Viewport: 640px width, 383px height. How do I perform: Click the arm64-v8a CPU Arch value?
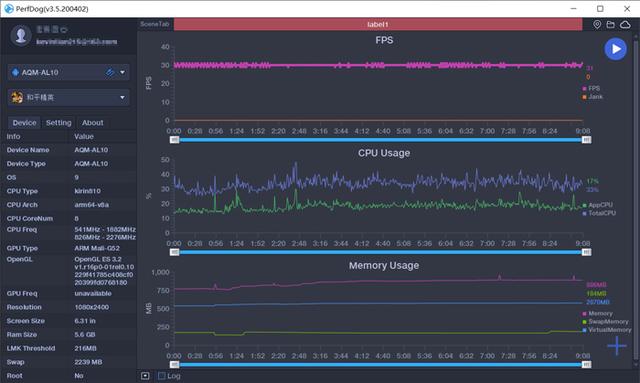[x=91, y=205]
